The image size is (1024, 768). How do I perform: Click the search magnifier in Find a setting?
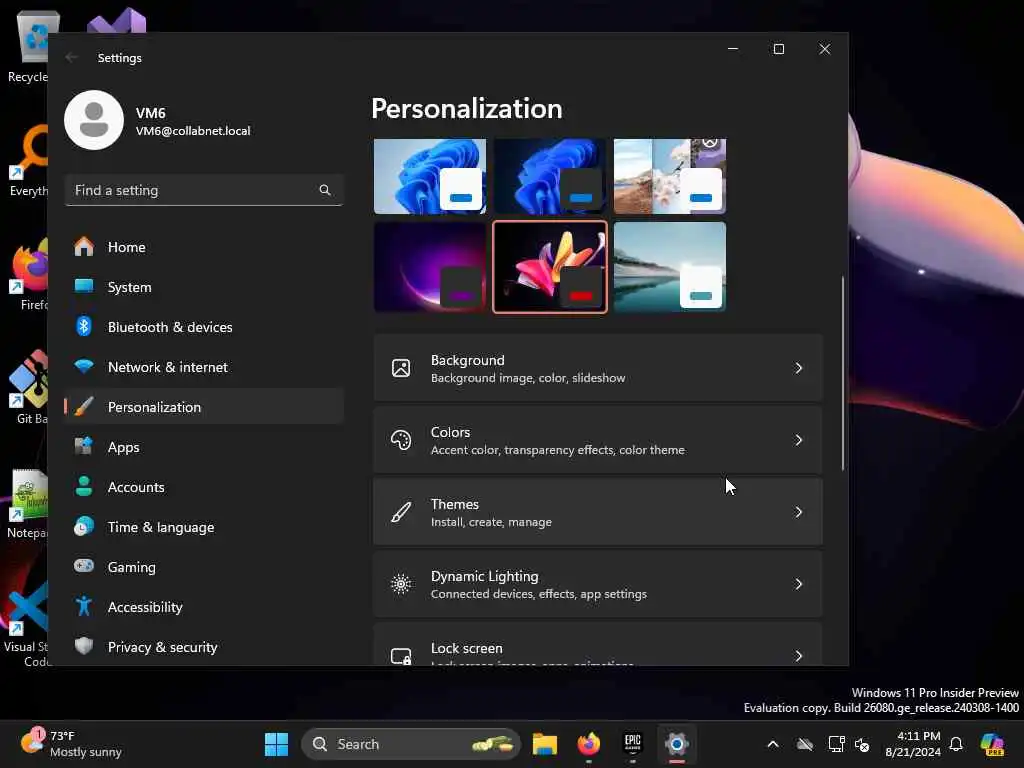(x=325, y=190)
